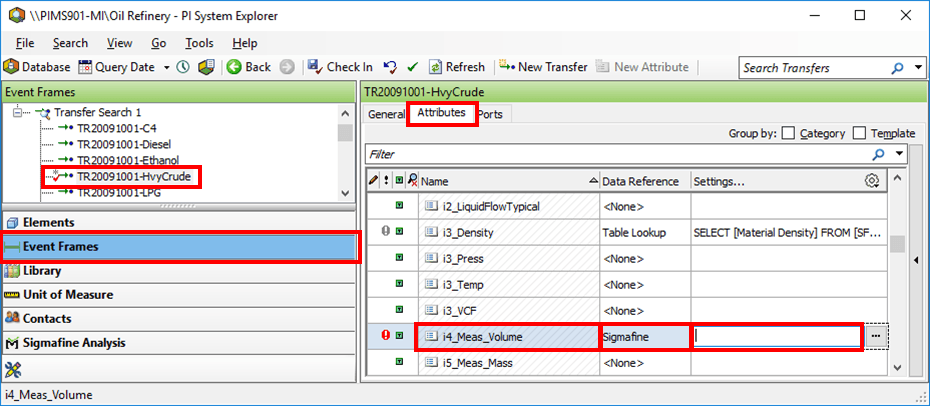
Task: Check In the pending changes
Action: click(340, 67)
